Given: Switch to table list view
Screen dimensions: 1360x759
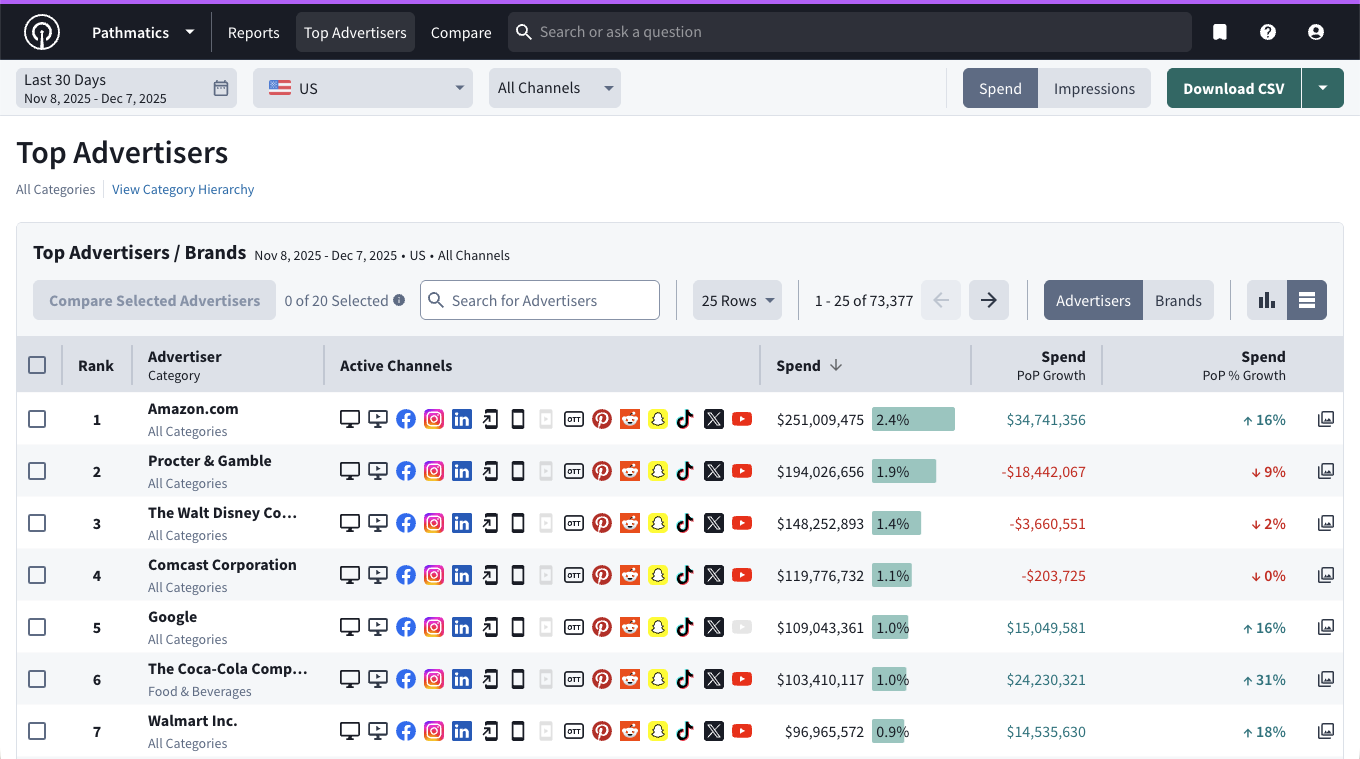Looking at the screenshot, I should coord(1307,300).
